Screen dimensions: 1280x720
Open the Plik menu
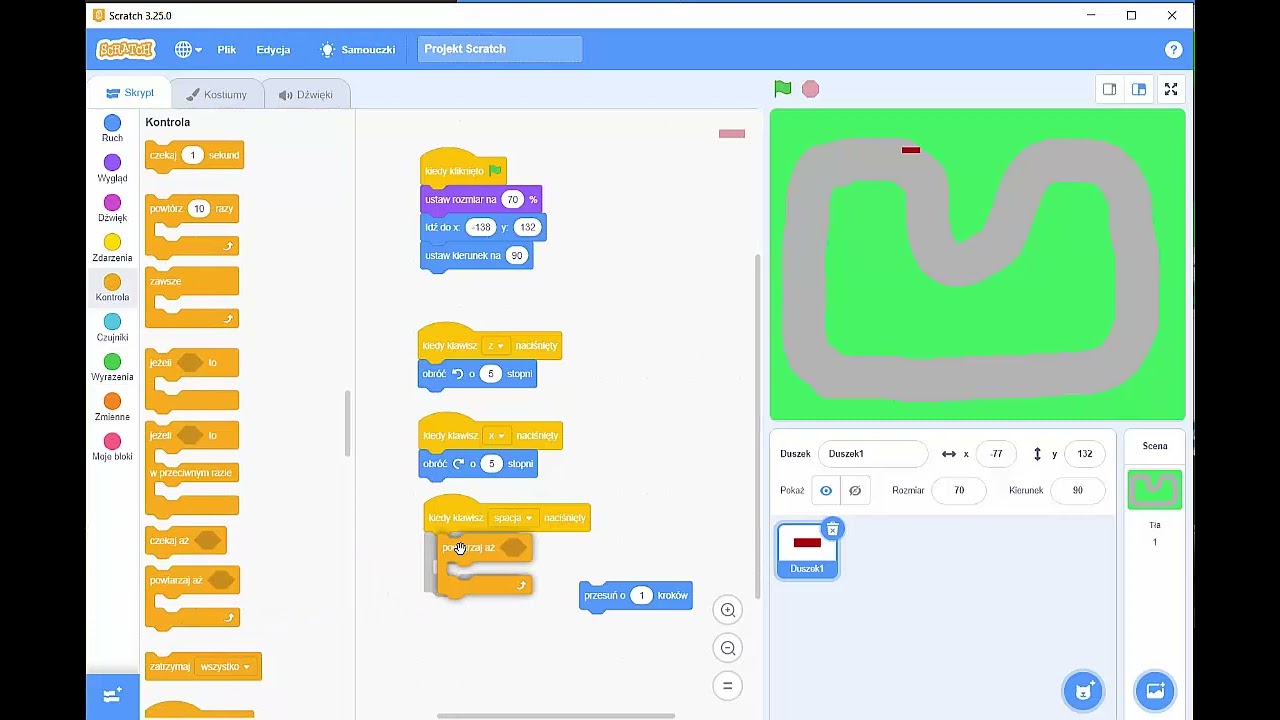click(227, 49)
